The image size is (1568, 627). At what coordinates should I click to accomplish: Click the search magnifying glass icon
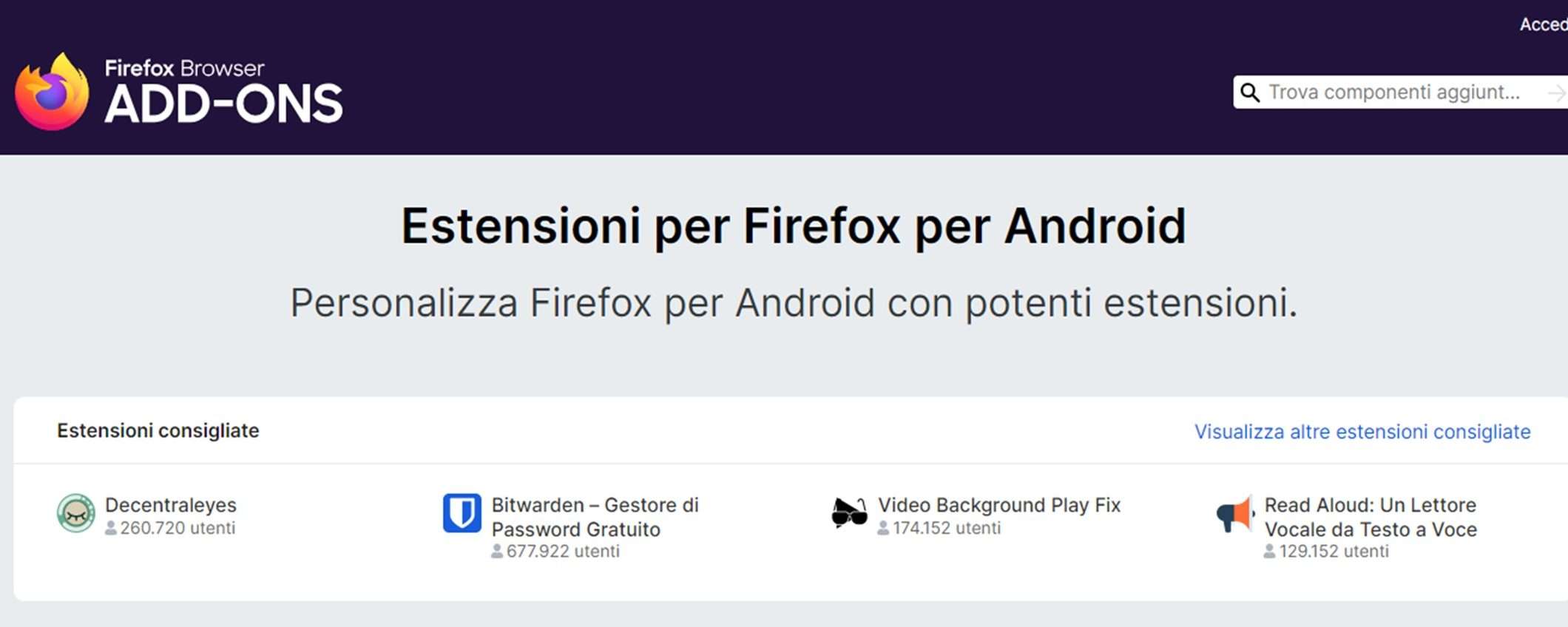tap(1250, 92)
